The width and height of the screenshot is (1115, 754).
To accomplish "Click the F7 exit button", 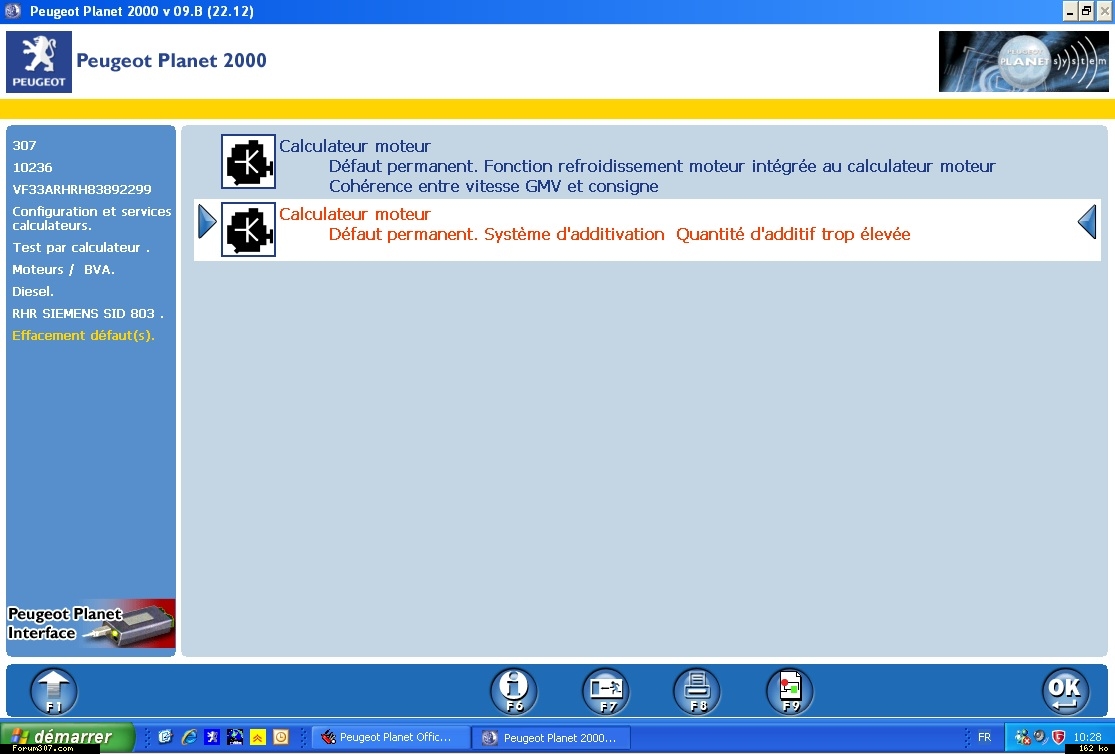I will coord(606,691).
